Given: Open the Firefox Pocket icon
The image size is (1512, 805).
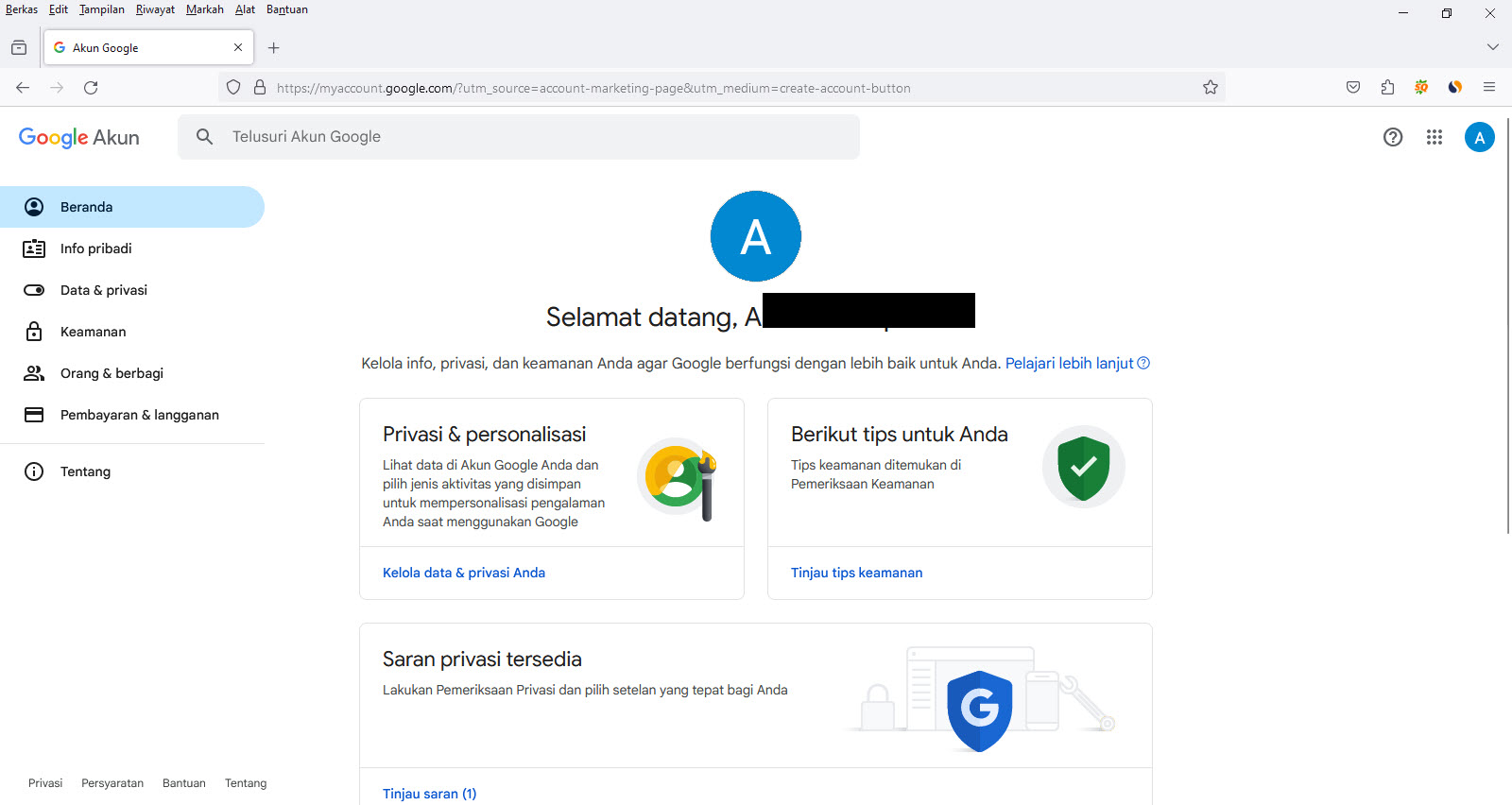Looking at the screenshot, I should (x=1352, y=87).
